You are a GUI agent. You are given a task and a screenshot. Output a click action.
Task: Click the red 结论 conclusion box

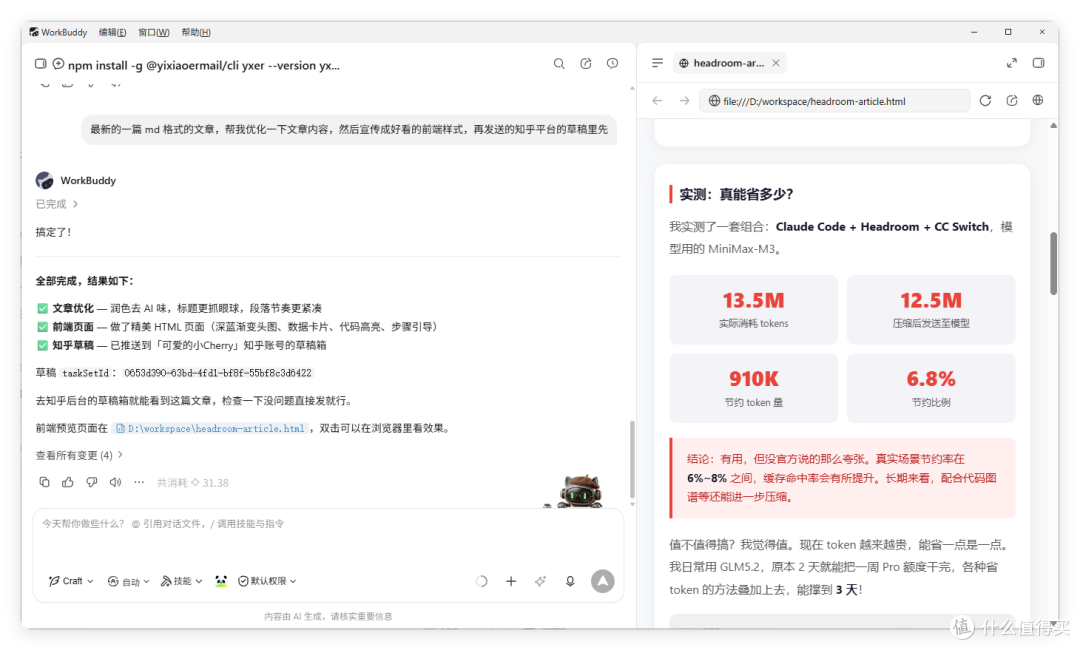(842, 478)
